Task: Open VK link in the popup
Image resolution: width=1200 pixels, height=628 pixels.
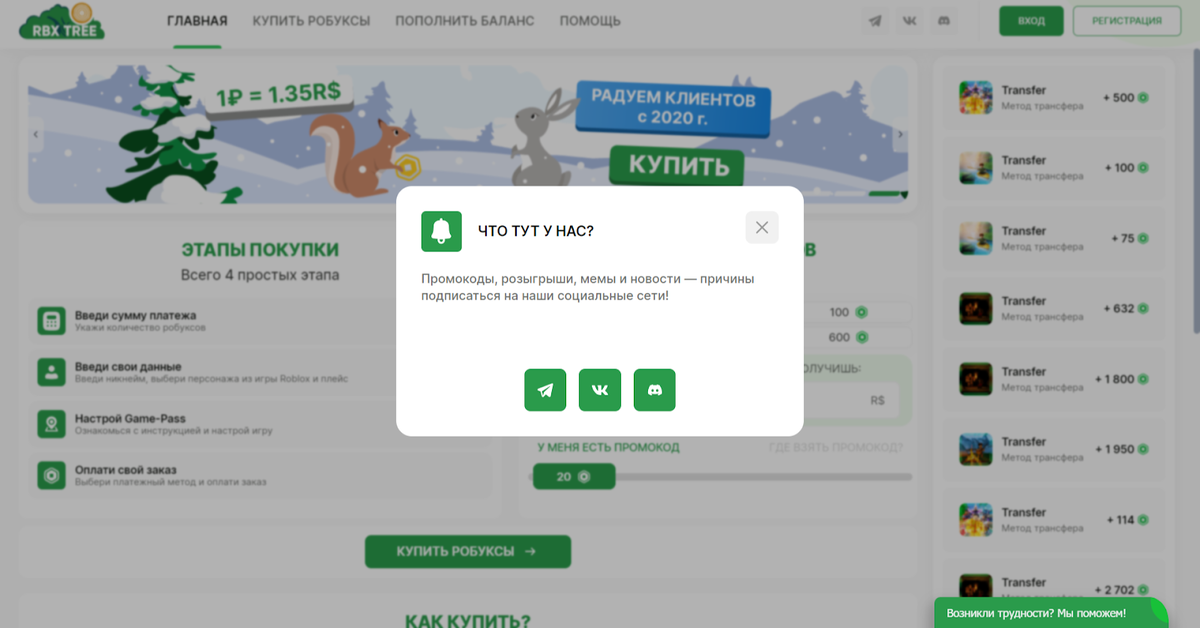Action: (600, 390)
